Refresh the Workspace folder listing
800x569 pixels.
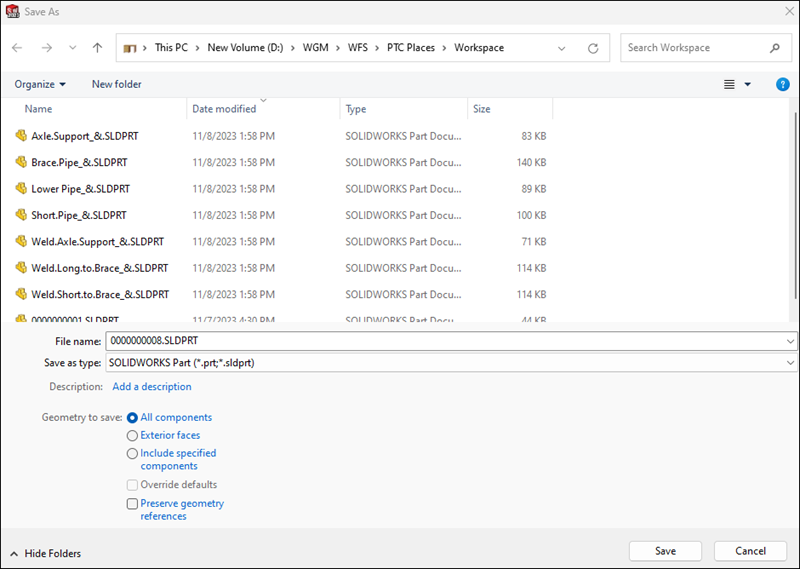click(x=593, y=48)
